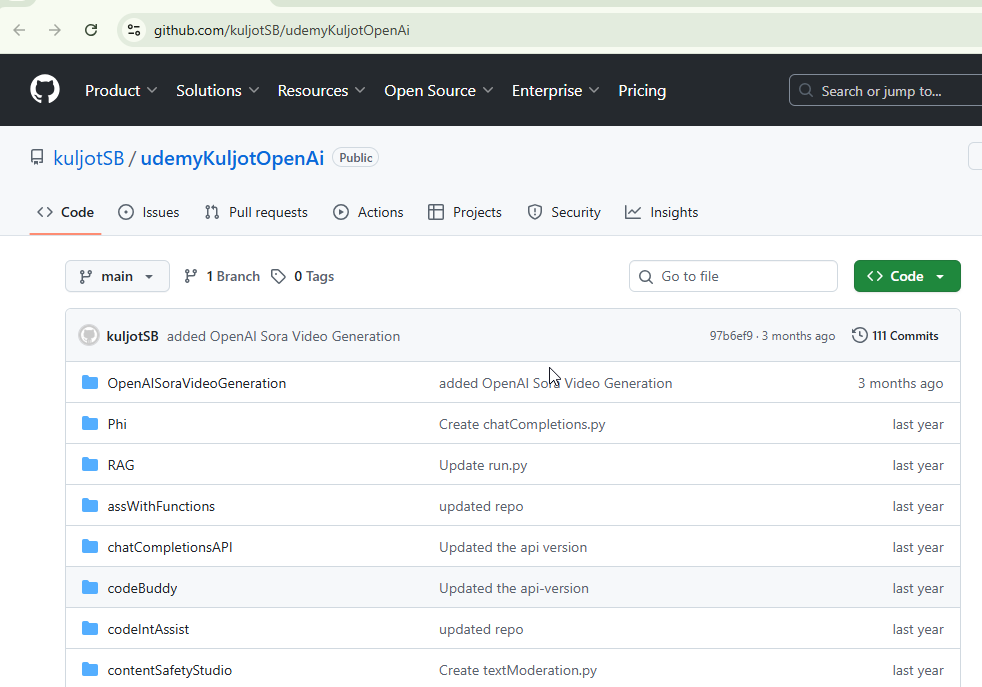Open kuljotSB owner link in repo title
Screen dimensions: 982x687
[x=89, y=158]
